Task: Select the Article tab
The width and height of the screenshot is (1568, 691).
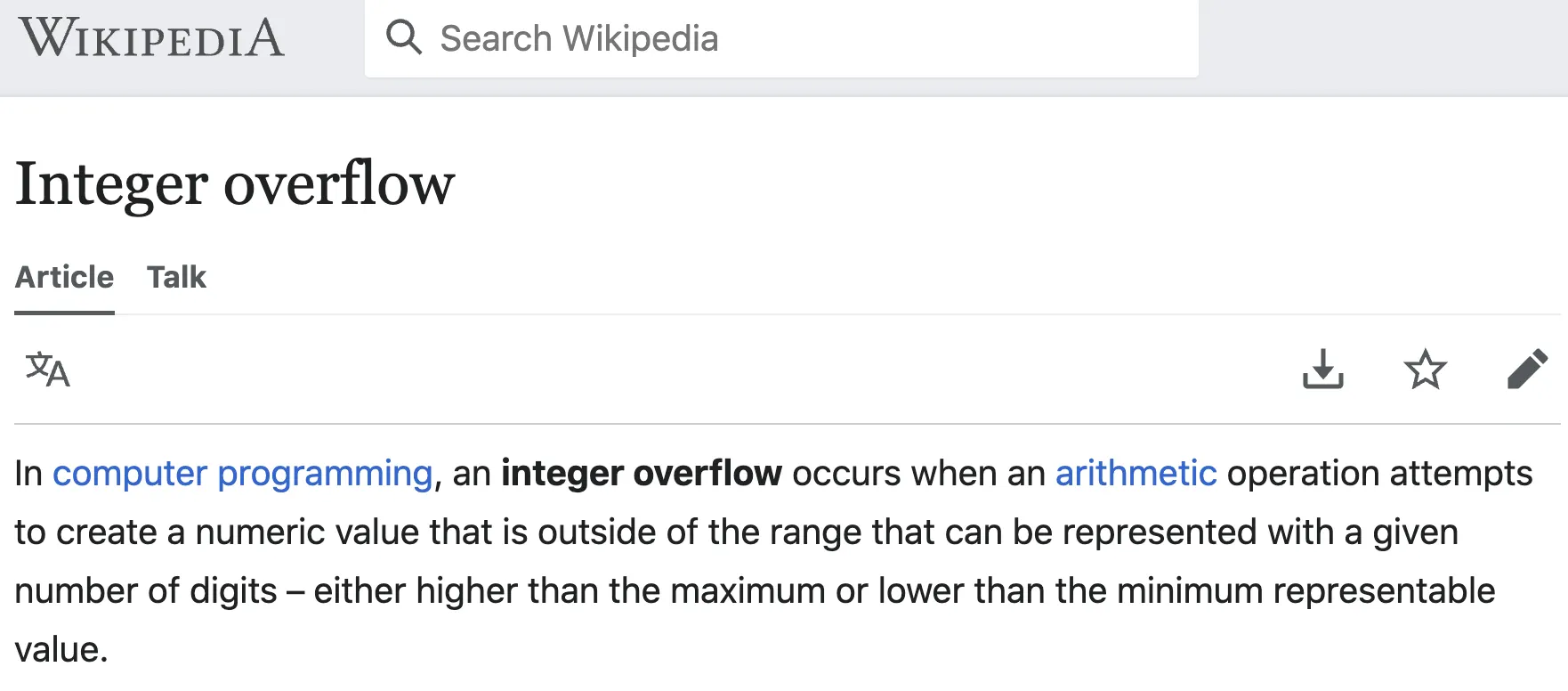Action: pyautogui.click(x=64, y=277)
